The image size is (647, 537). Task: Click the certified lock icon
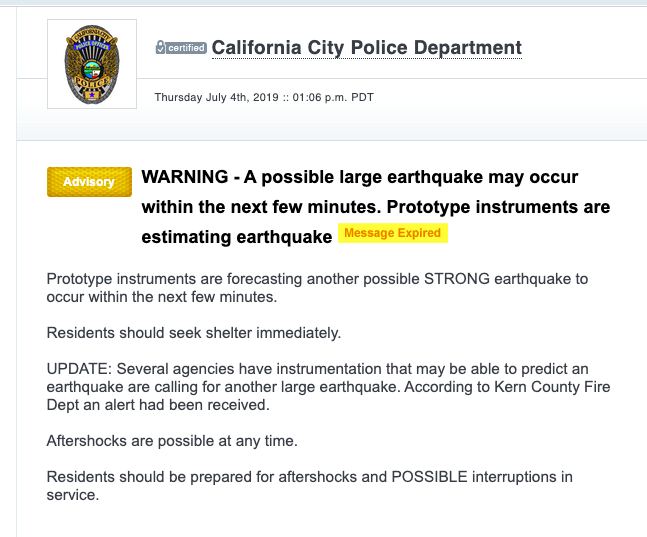160,48
